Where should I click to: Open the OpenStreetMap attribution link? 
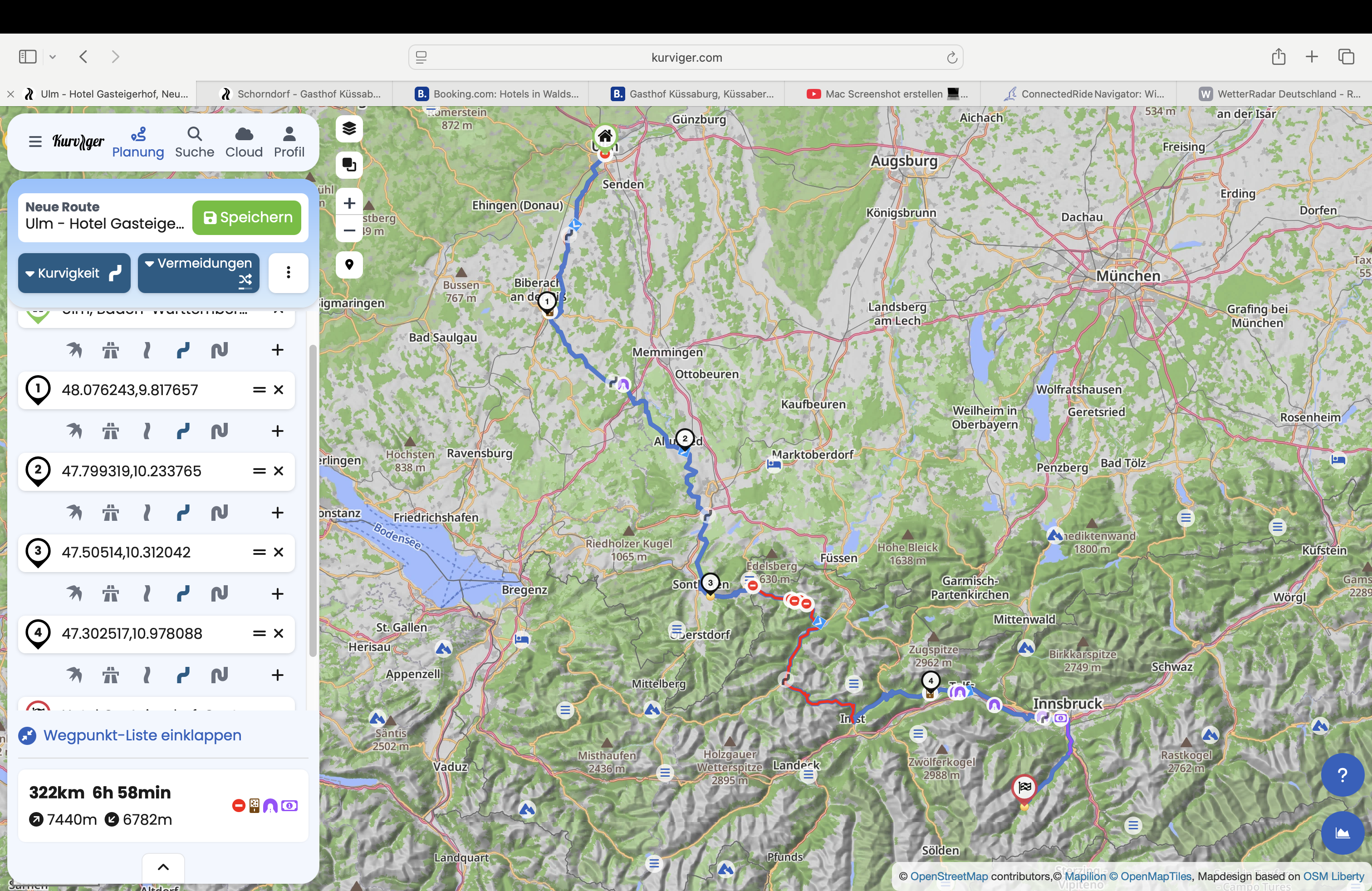click(x=949, y=876)
